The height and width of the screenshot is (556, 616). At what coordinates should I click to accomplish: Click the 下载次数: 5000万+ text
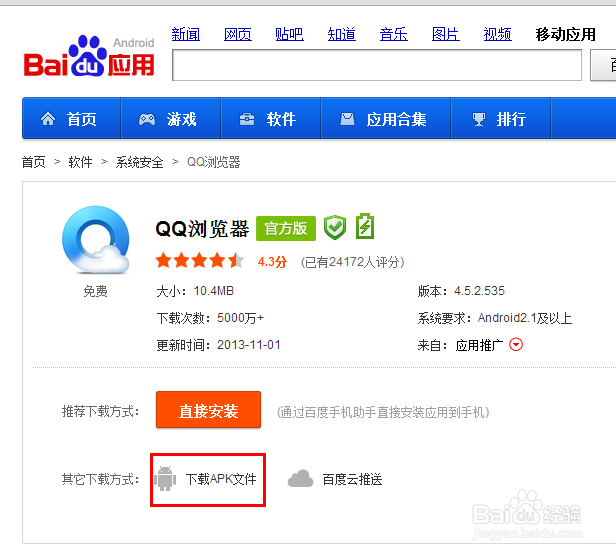[x=210, y=318]
